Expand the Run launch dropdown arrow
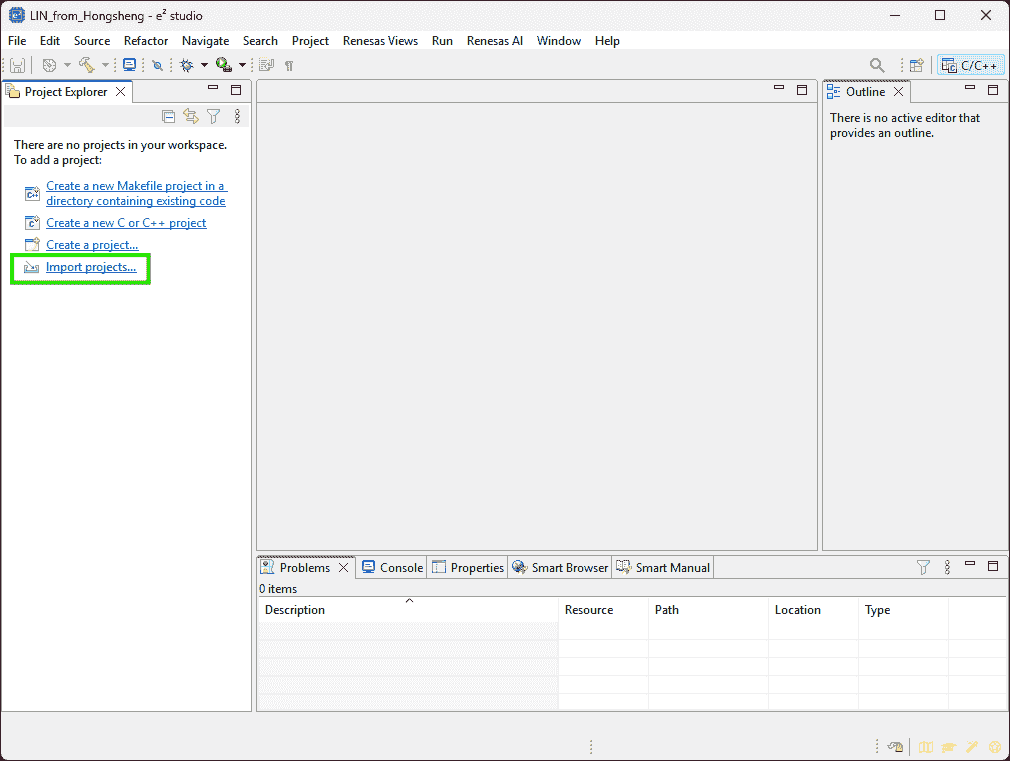The width and height of the screenshot is (1010, 761). pos(242,65)
